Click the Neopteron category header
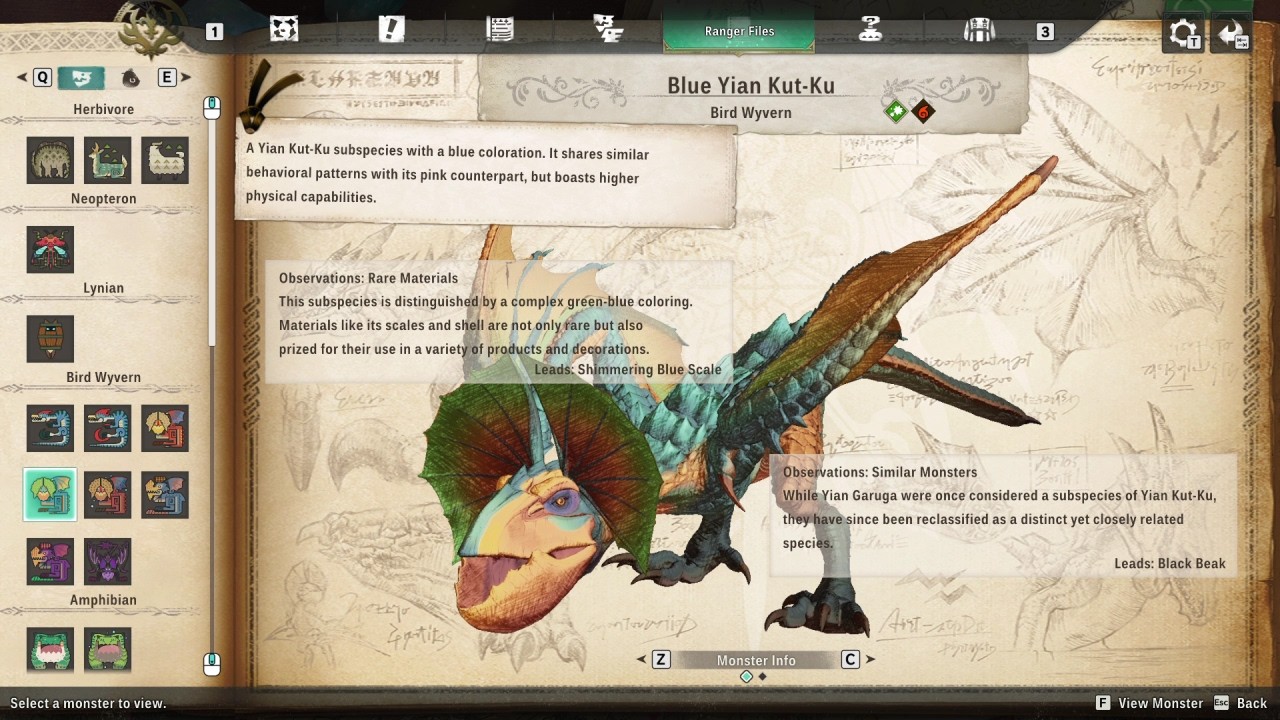The image size is (1280, 720). 103,199
